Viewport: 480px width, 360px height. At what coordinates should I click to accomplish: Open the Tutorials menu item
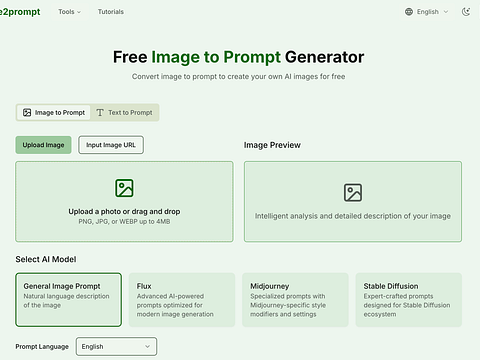(111, 12)
